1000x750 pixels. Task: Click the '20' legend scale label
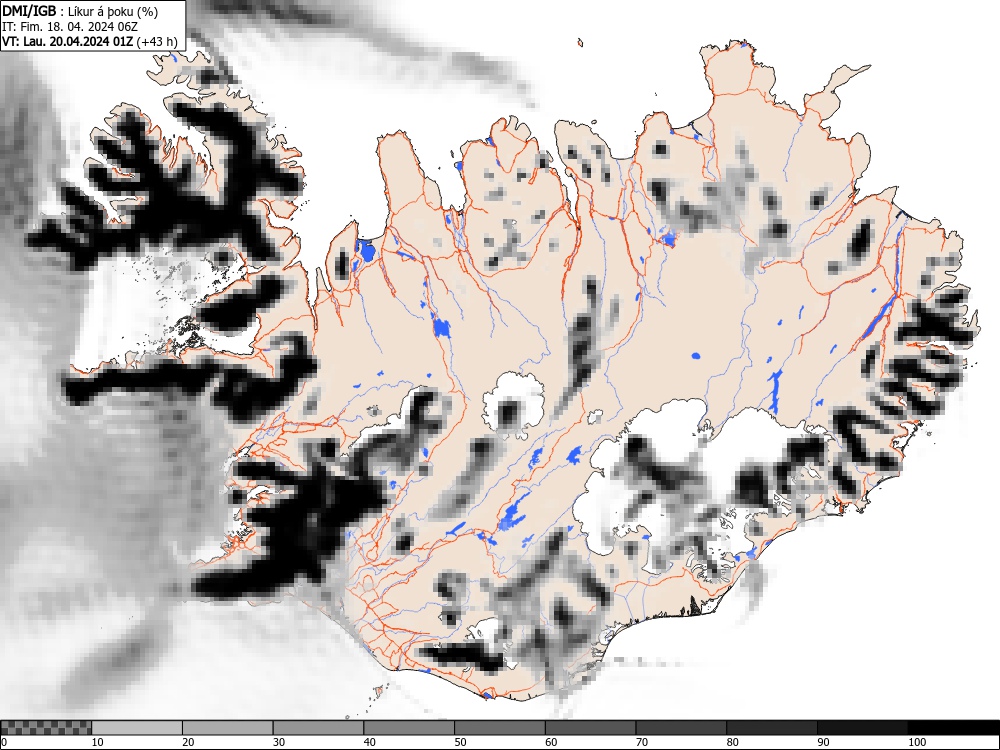click(x=188, y=742)
